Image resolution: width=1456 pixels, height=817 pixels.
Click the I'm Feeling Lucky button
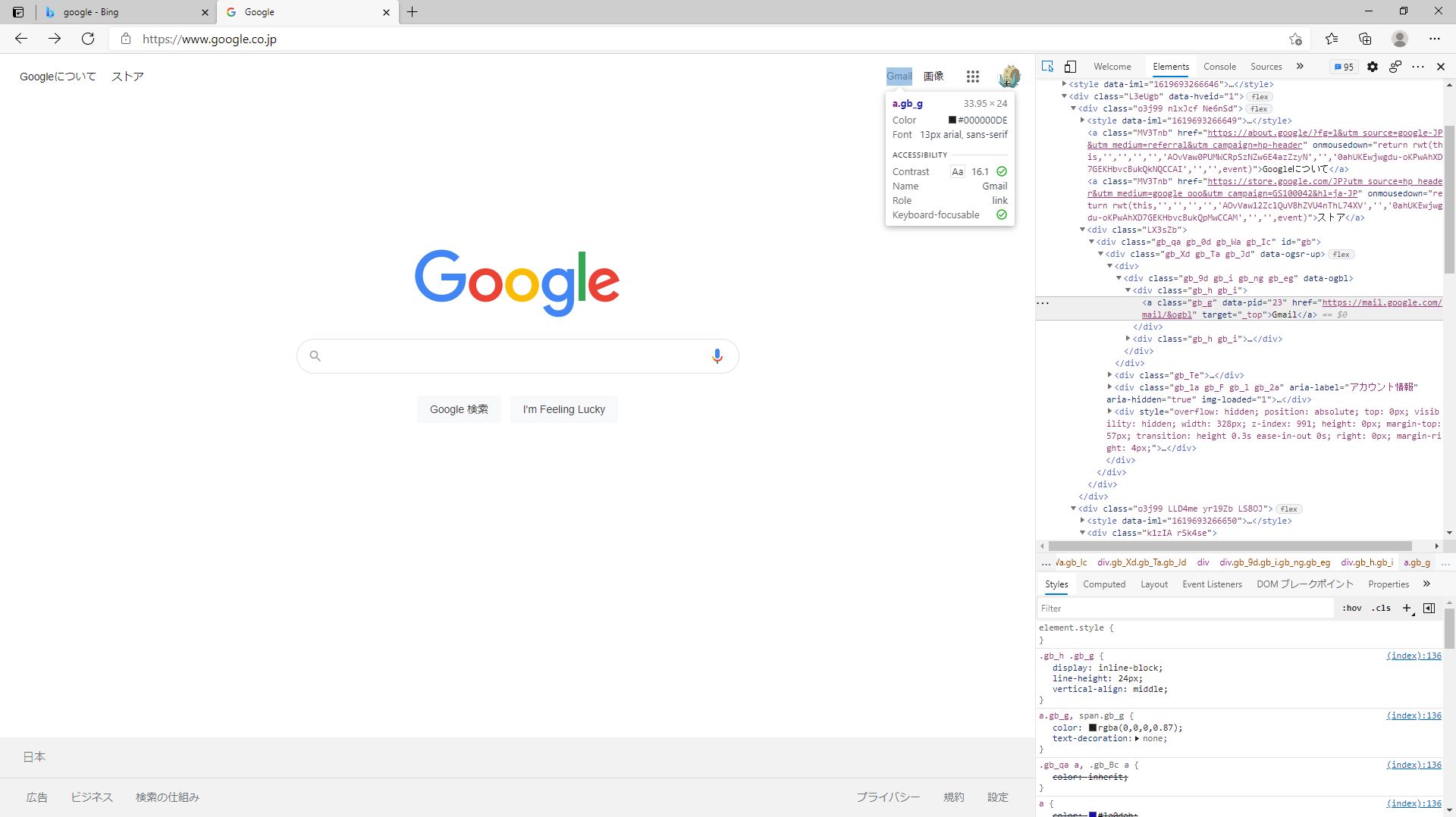(563, 409)
